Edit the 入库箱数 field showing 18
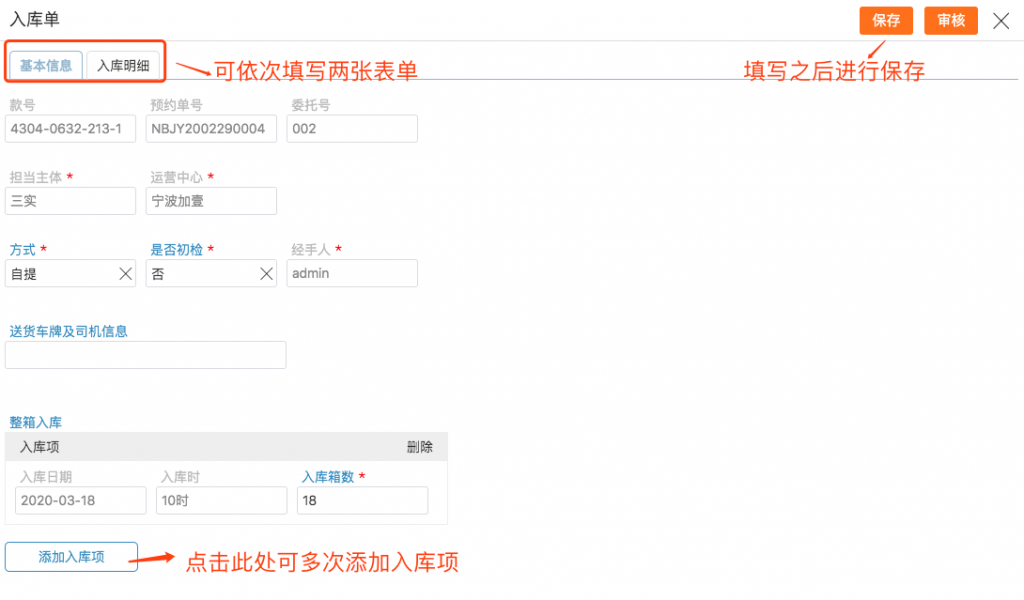 (x=362, y=501)
